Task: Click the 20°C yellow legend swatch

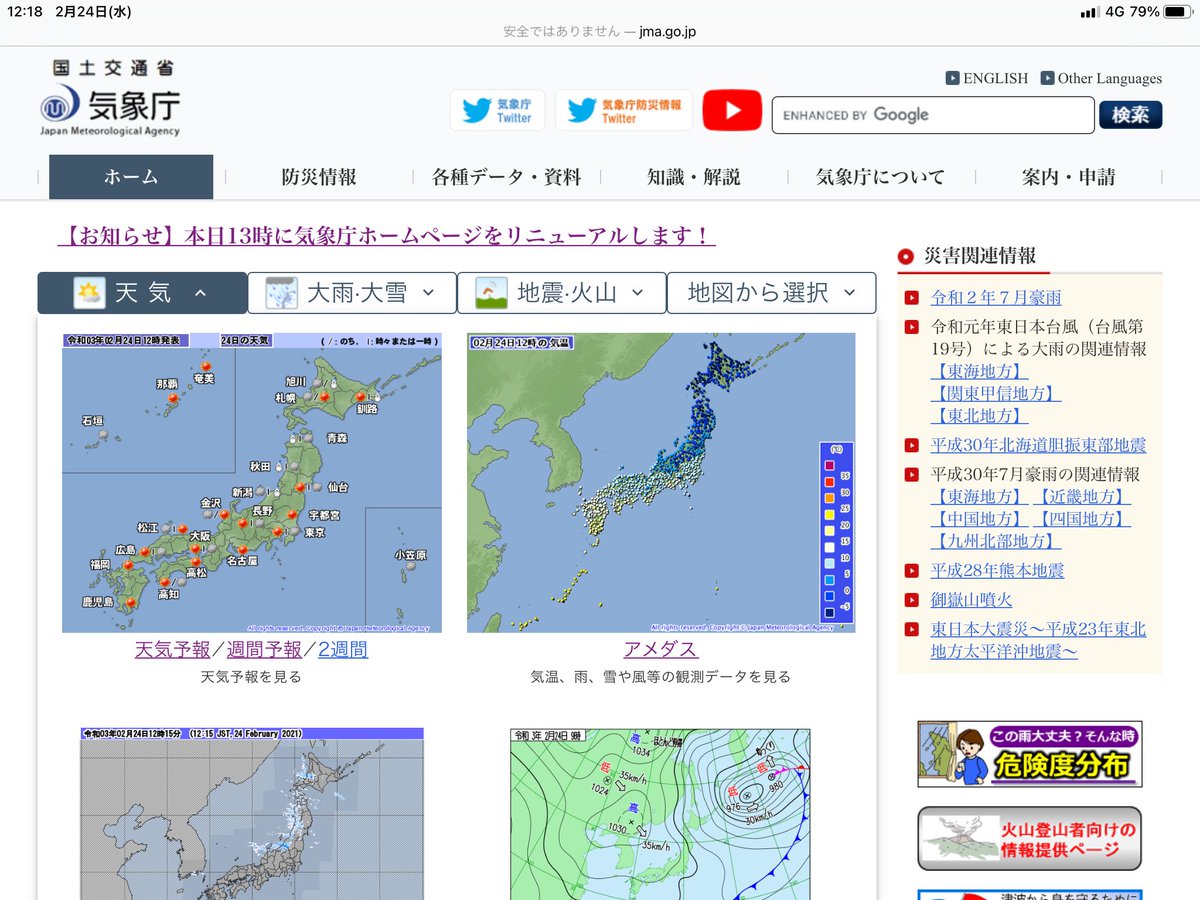Action: coord(830,514)
